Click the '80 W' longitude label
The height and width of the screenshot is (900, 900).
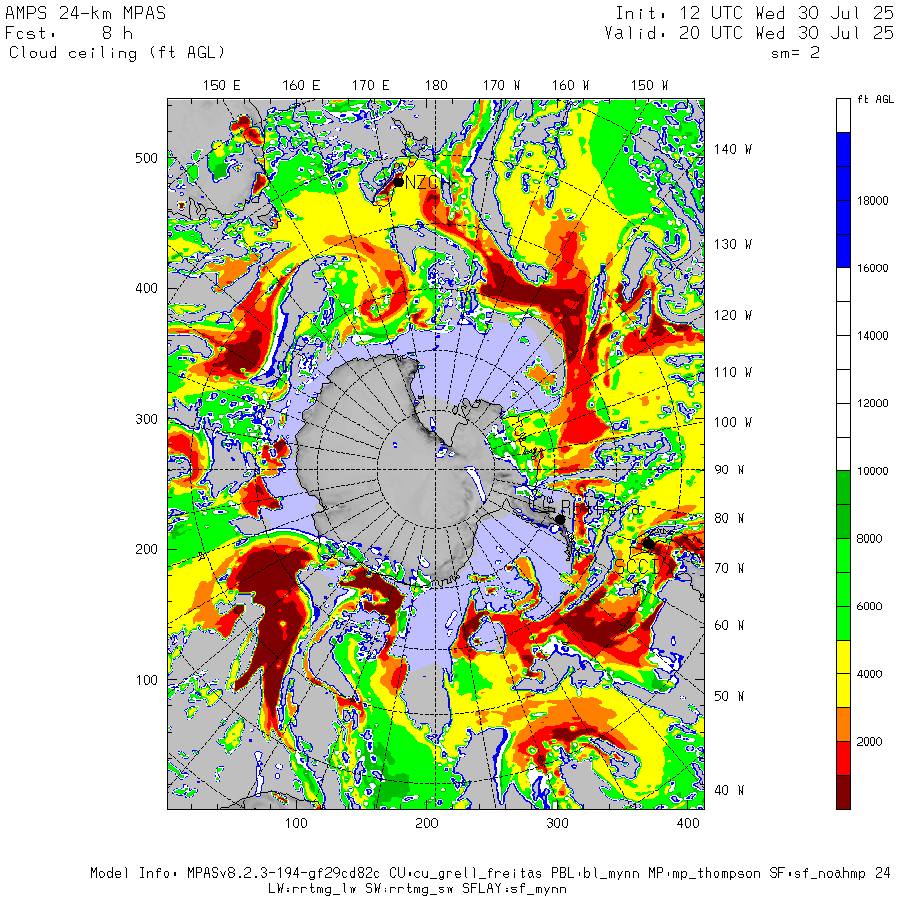tap(728, 518)
